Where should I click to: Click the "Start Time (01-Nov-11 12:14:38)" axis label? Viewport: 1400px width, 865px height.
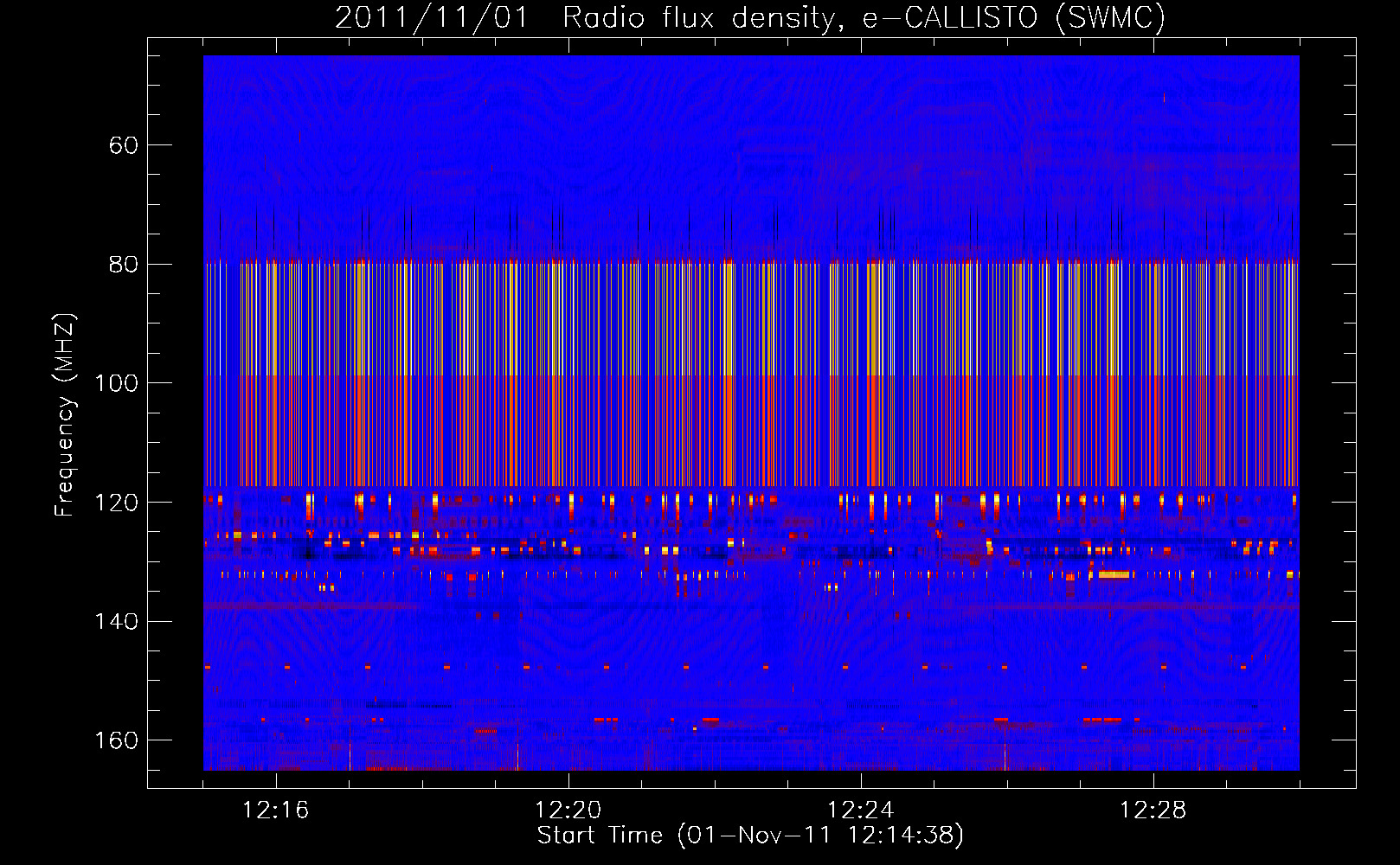750,836
